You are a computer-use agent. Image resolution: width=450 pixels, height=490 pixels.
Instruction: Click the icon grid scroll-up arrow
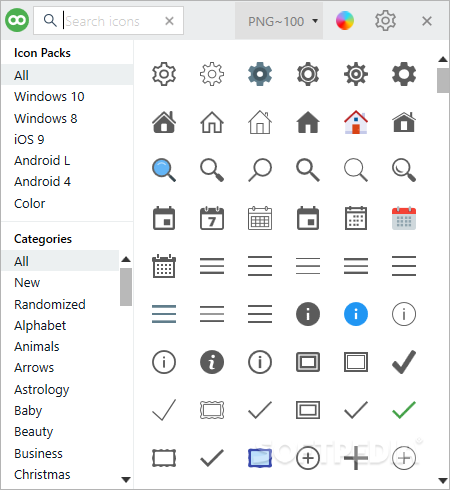[443, 59]
